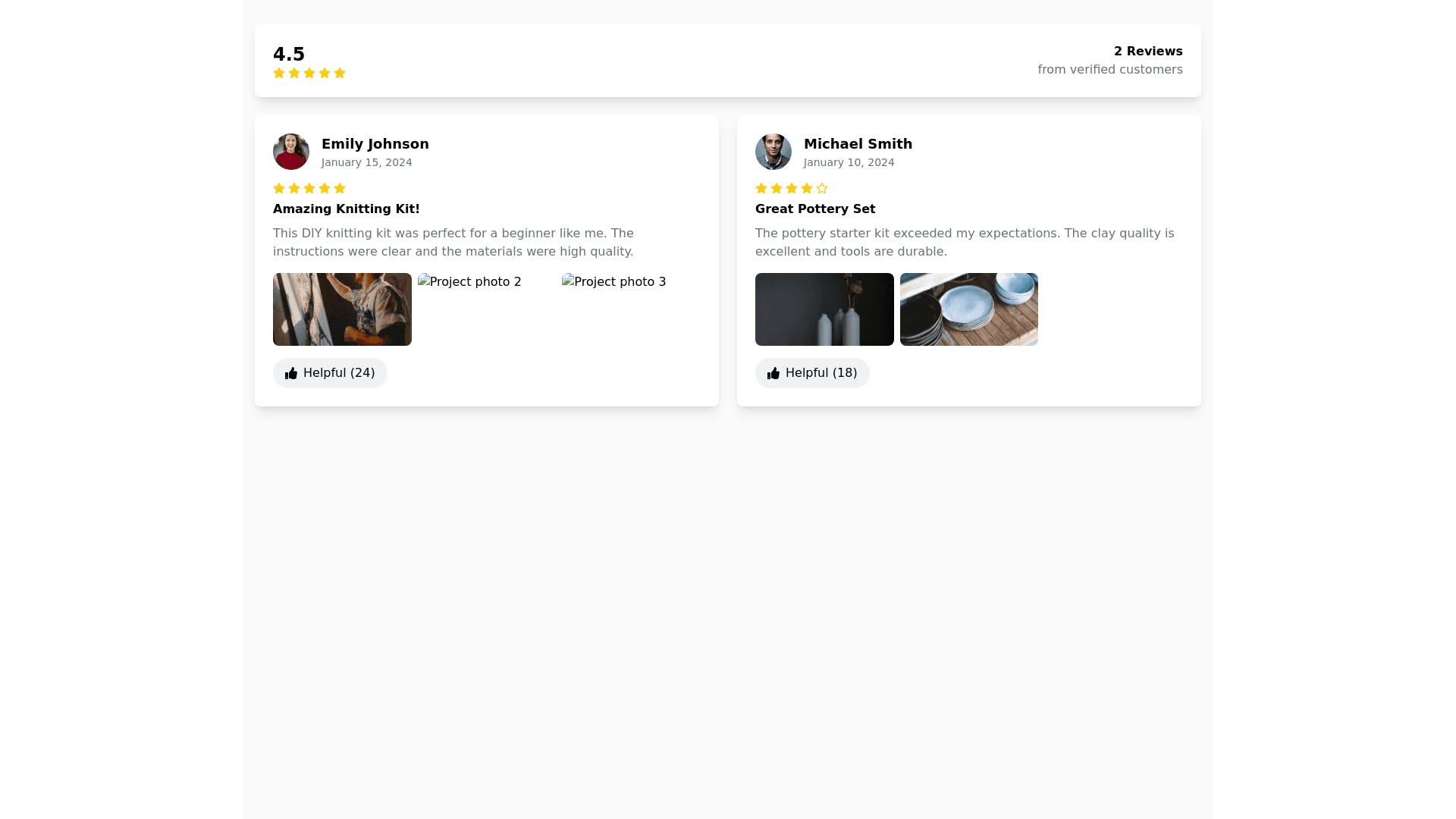Click the first star of Emily's review rating
The width and height of the screenshot is (1456, 819).
(279, 188)
